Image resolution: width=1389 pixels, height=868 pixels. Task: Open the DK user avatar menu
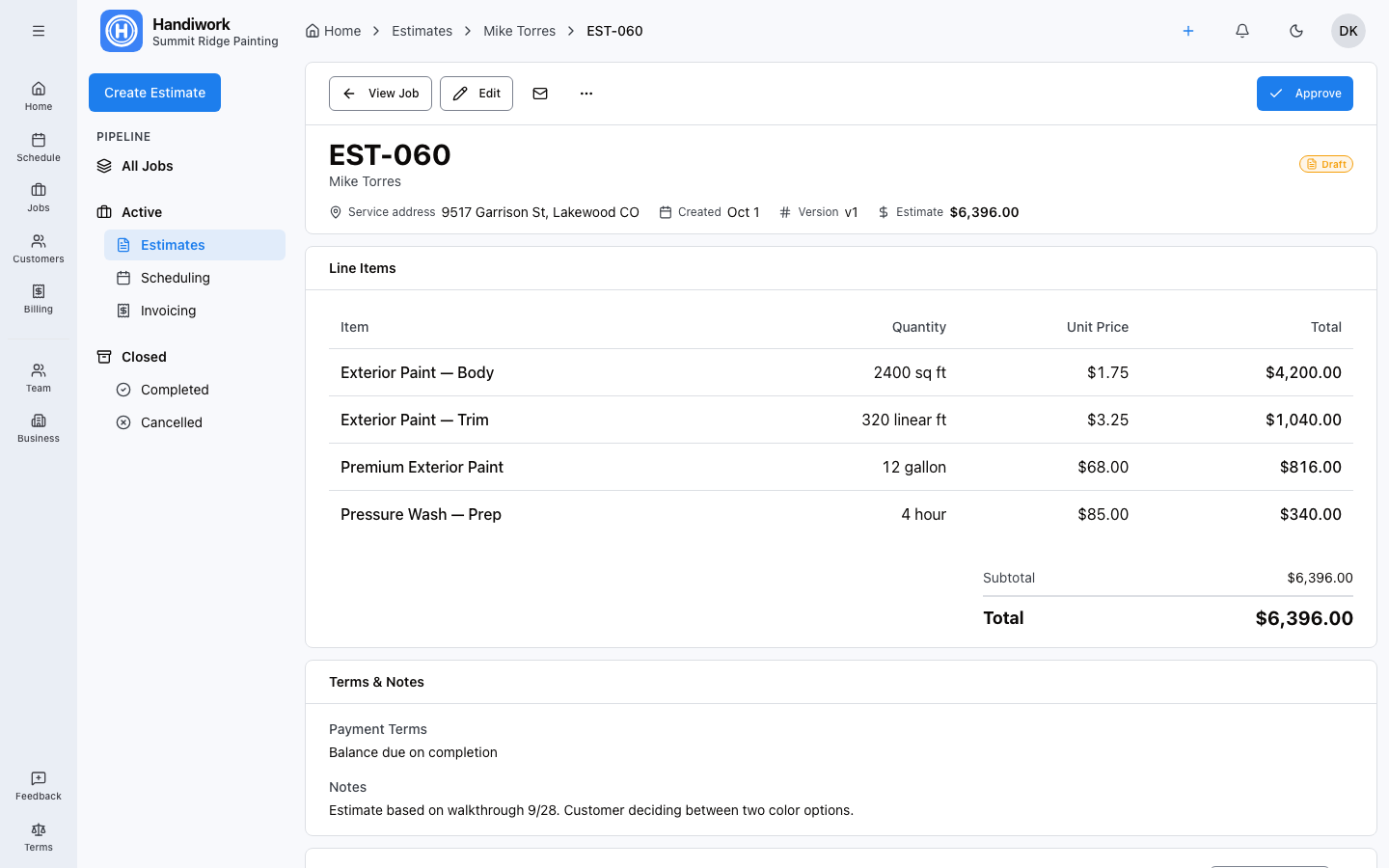[x=1348, y=31]
